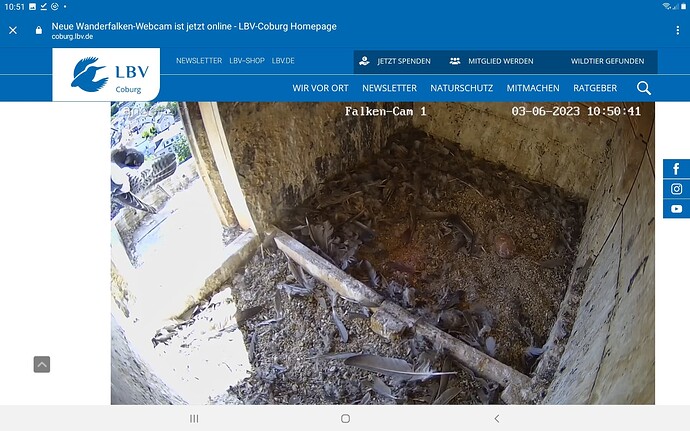The width and height of the screenshot is (690, 431).
Task: Close the browser tab with X icon
Action: [13, 30]
